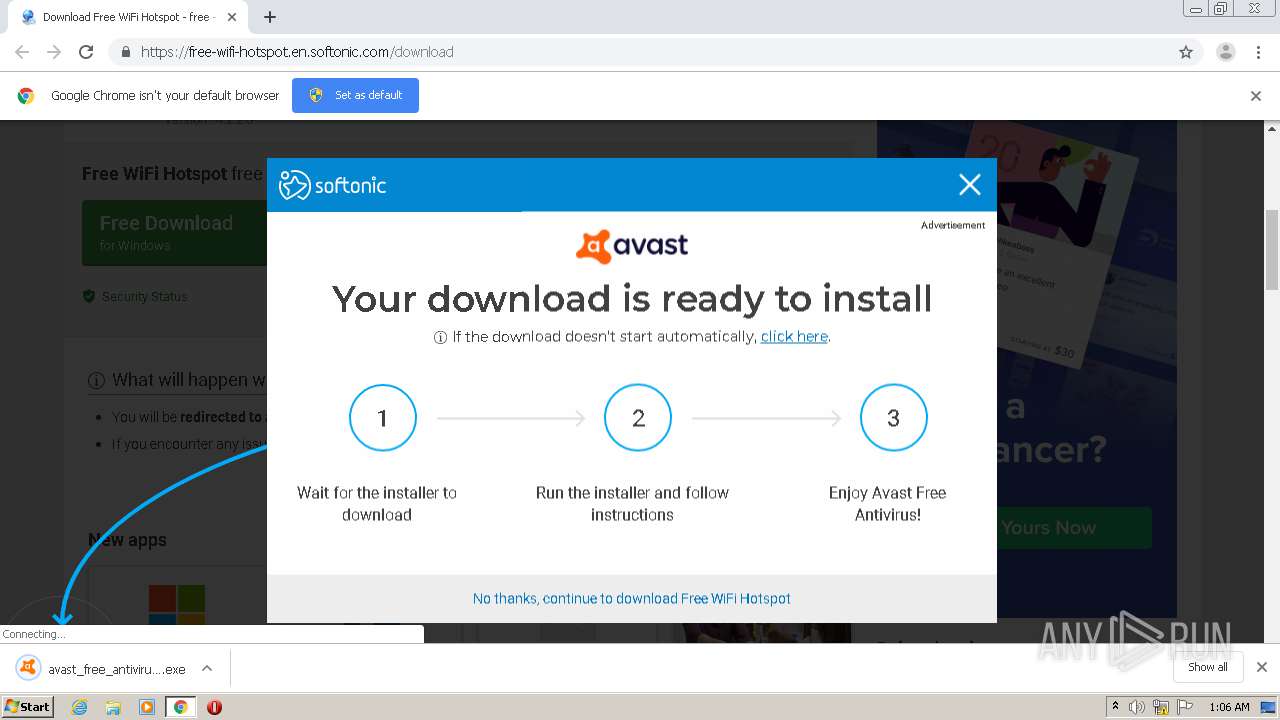Click the Avast logo

(x=632, y=246)
